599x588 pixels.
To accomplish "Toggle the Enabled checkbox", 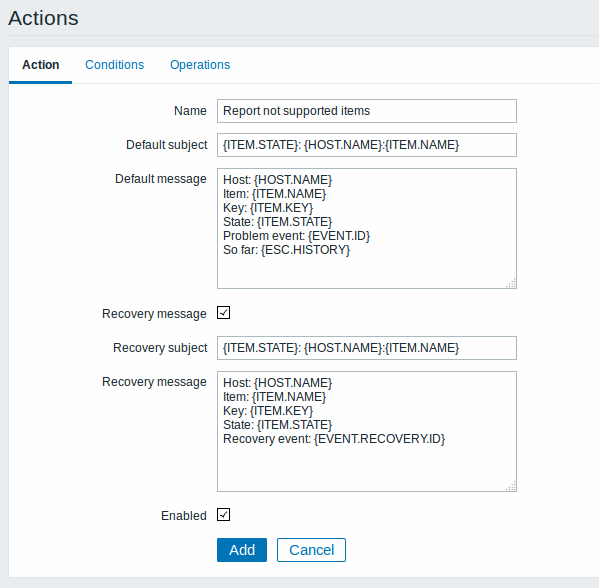I will click(x=223, y=515).
